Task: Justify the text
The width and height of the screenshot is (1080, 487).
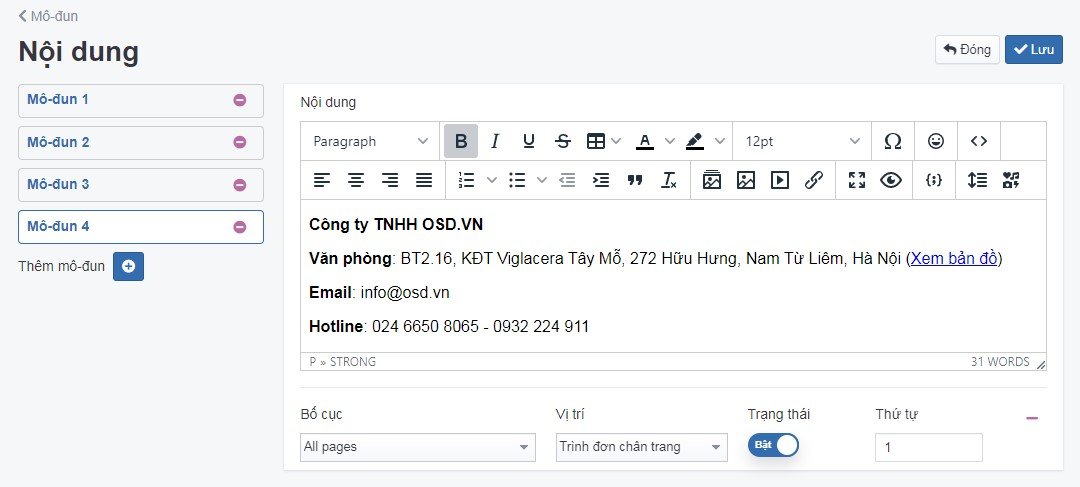Action: pyautogui.click(x=424, y=180)
